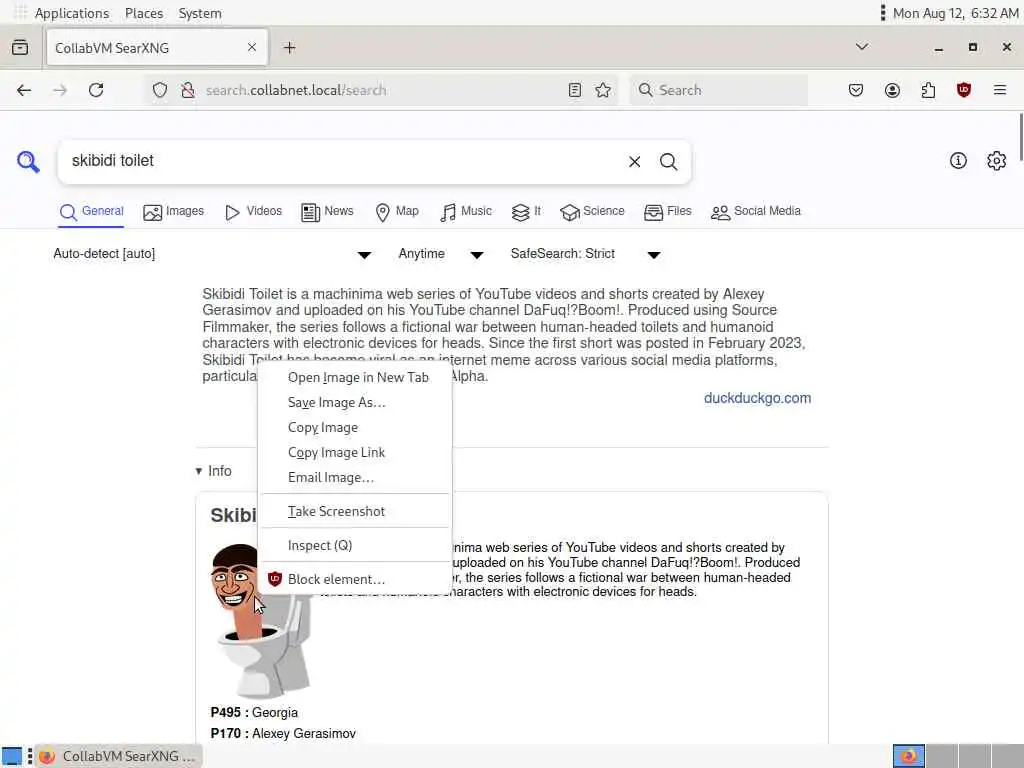The image size is (1024, 768).
Task: Reload the current page
Action: point(96,90)
